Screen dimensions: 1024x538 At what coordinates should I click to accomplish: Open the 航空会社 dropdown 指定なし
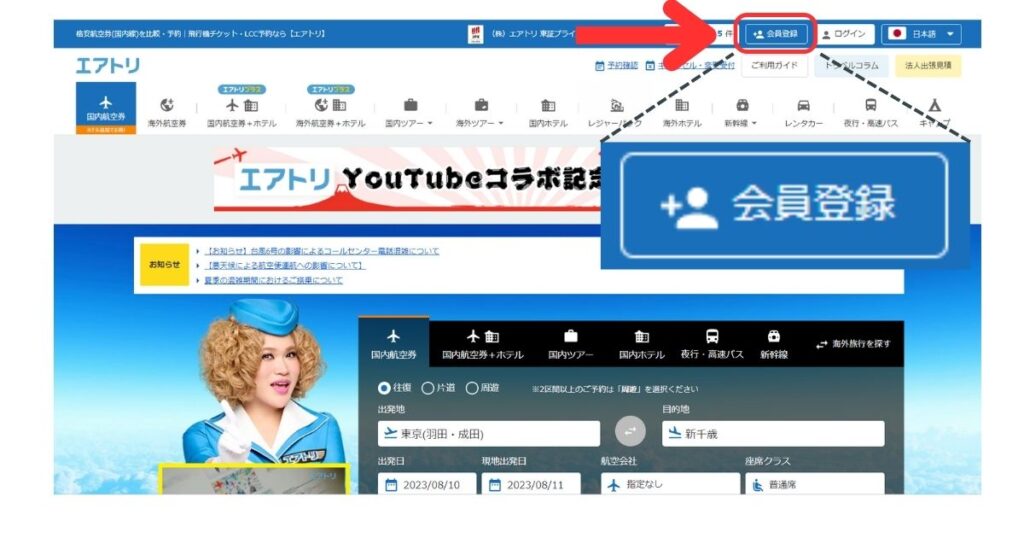670,484
